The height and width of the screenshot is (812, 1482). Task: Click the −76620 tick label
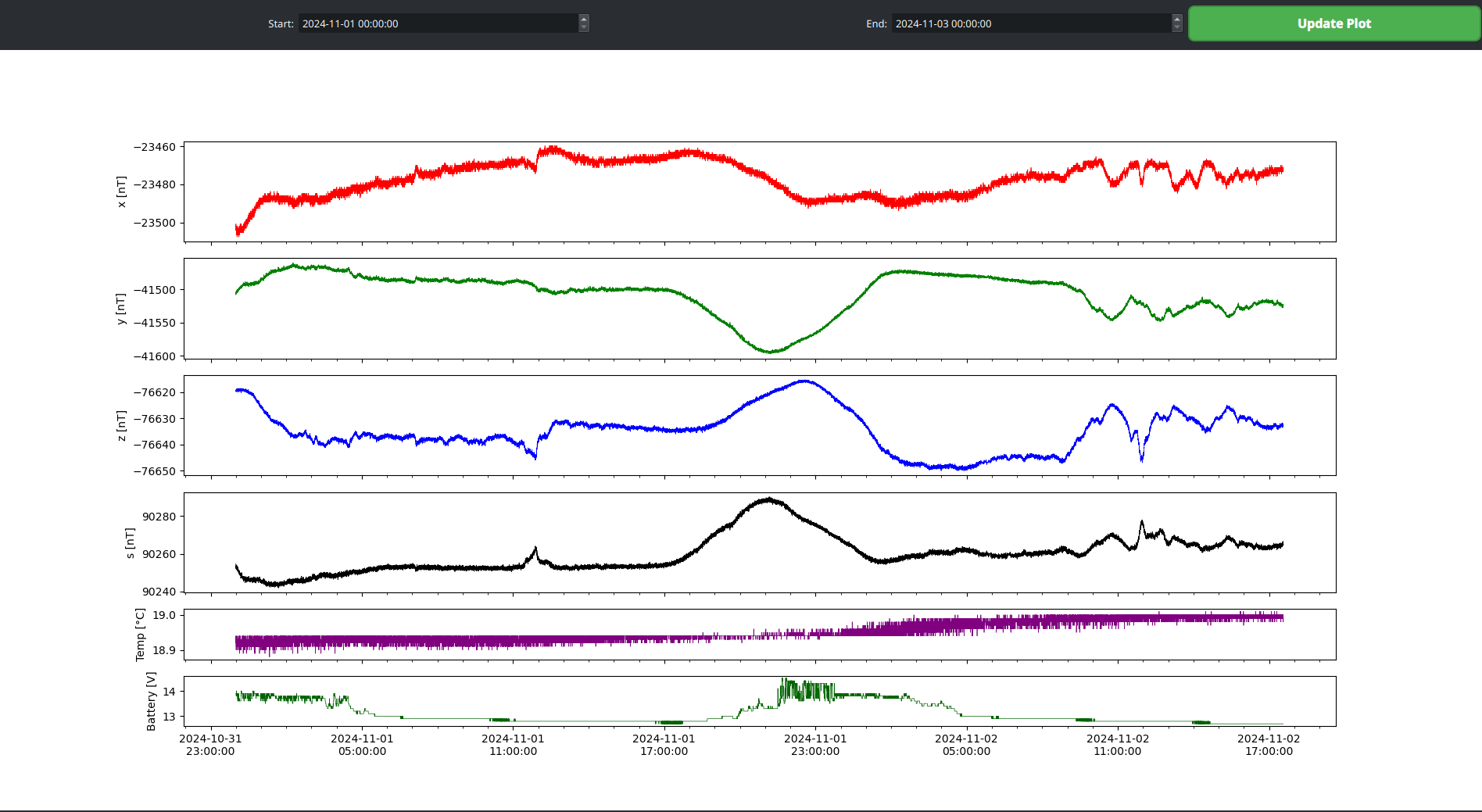coord(155,392)
